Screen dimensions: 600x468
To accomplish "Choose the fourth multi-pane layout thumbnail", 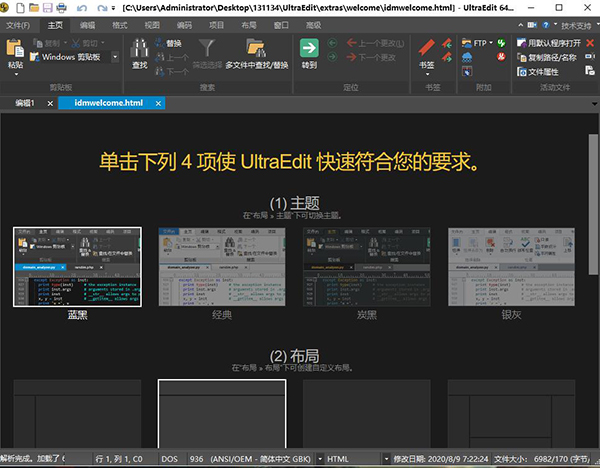I will point(511,413).
